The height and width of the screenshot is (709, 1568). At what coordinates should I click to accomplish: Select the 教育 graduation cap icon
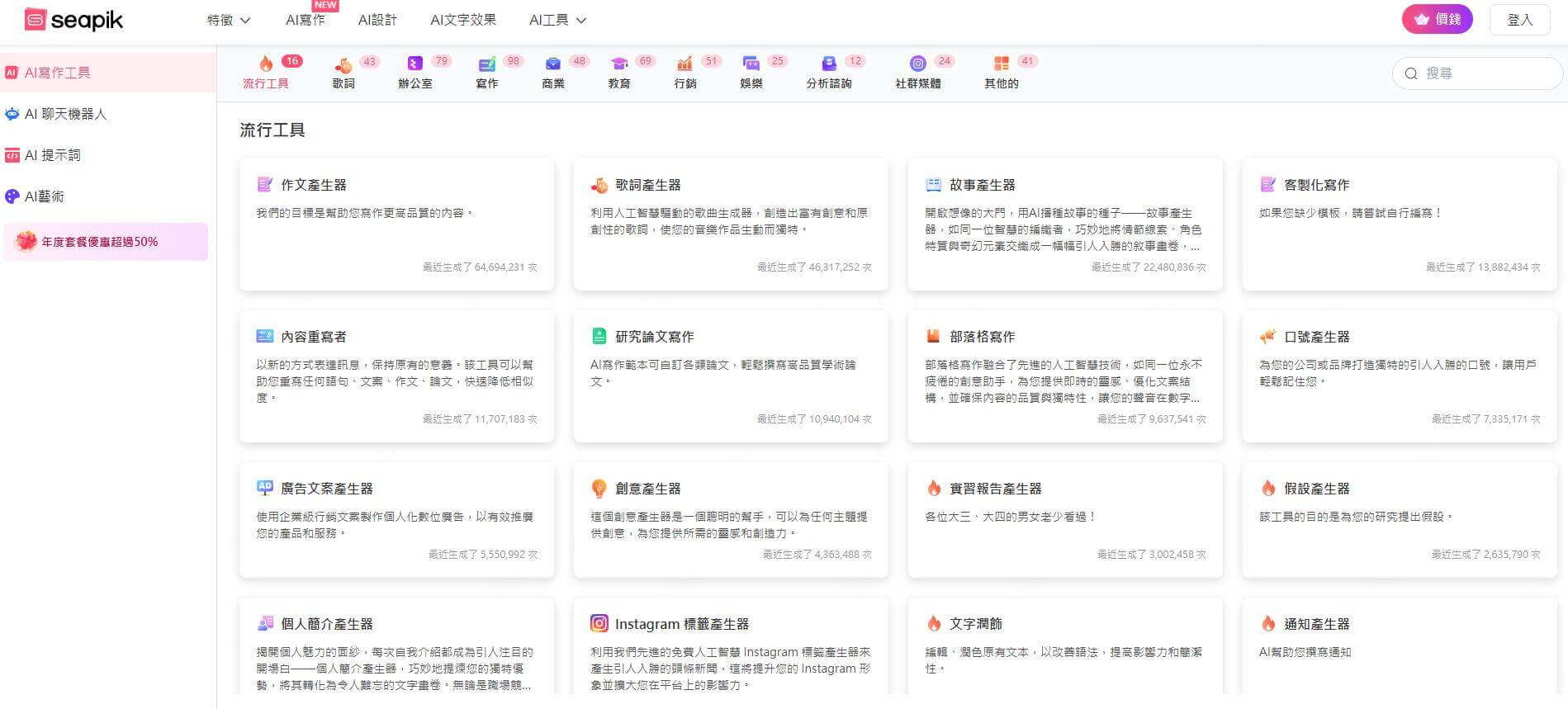click(x=619, y=64)
